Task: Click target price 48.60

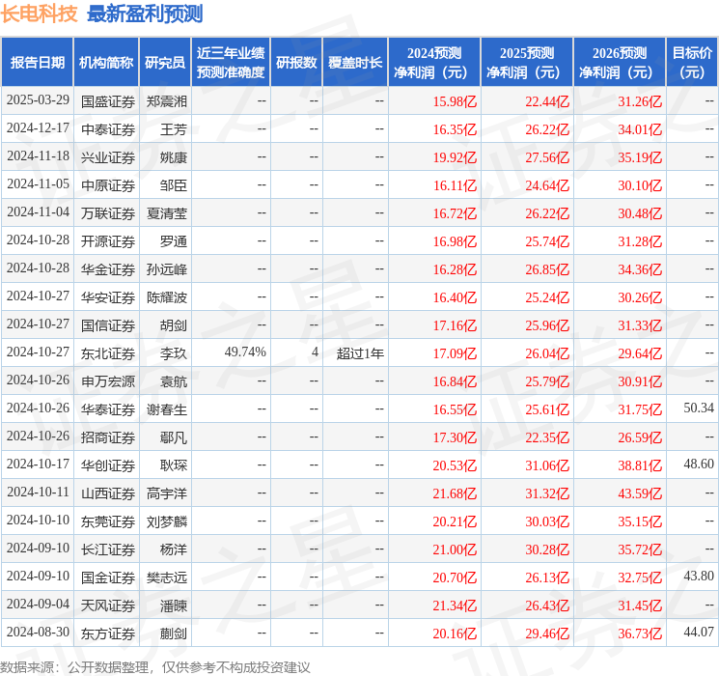Action: (699, 464)
